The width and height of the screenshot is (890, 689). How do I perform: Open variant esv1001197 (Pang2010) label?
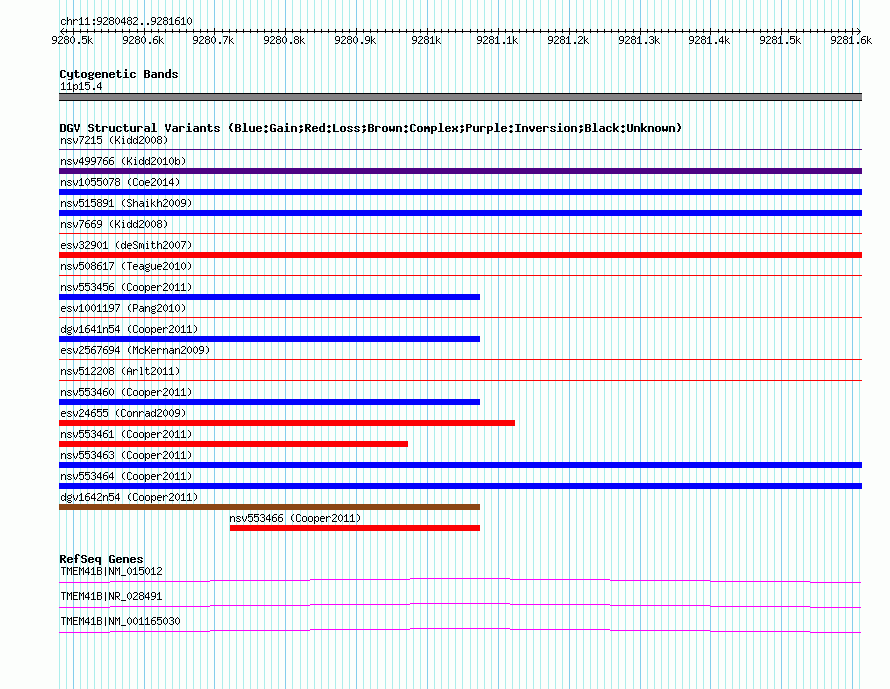point(123,308)
